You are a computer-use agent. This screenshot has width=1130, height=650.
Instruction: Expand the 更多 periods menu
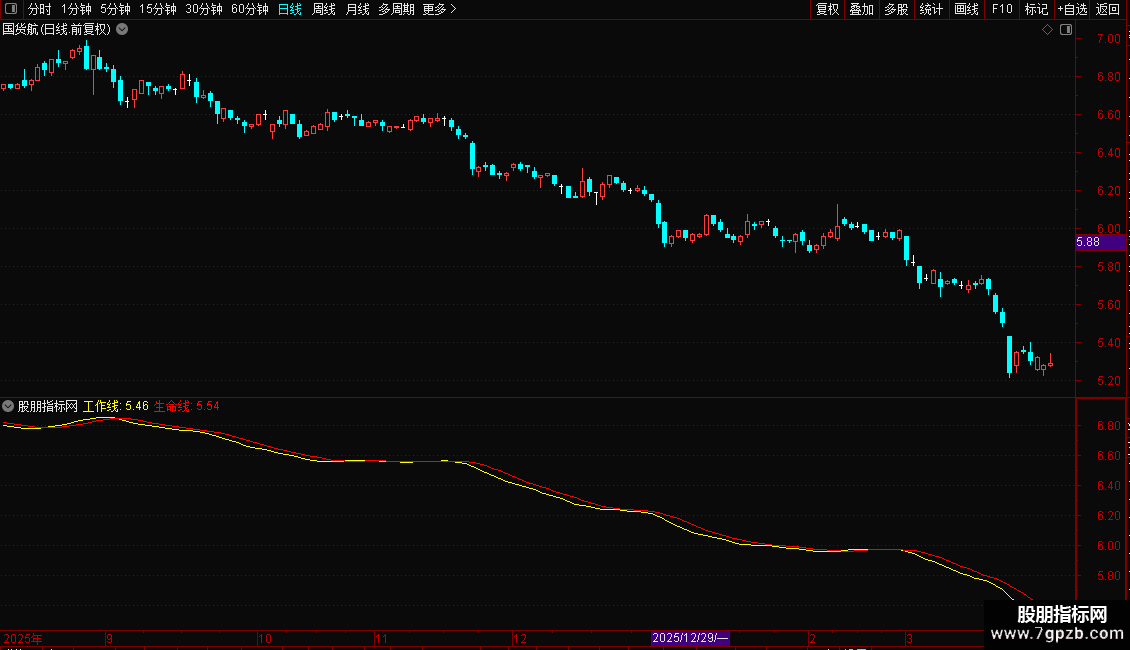pyautogui.click(x=440, y=9)
